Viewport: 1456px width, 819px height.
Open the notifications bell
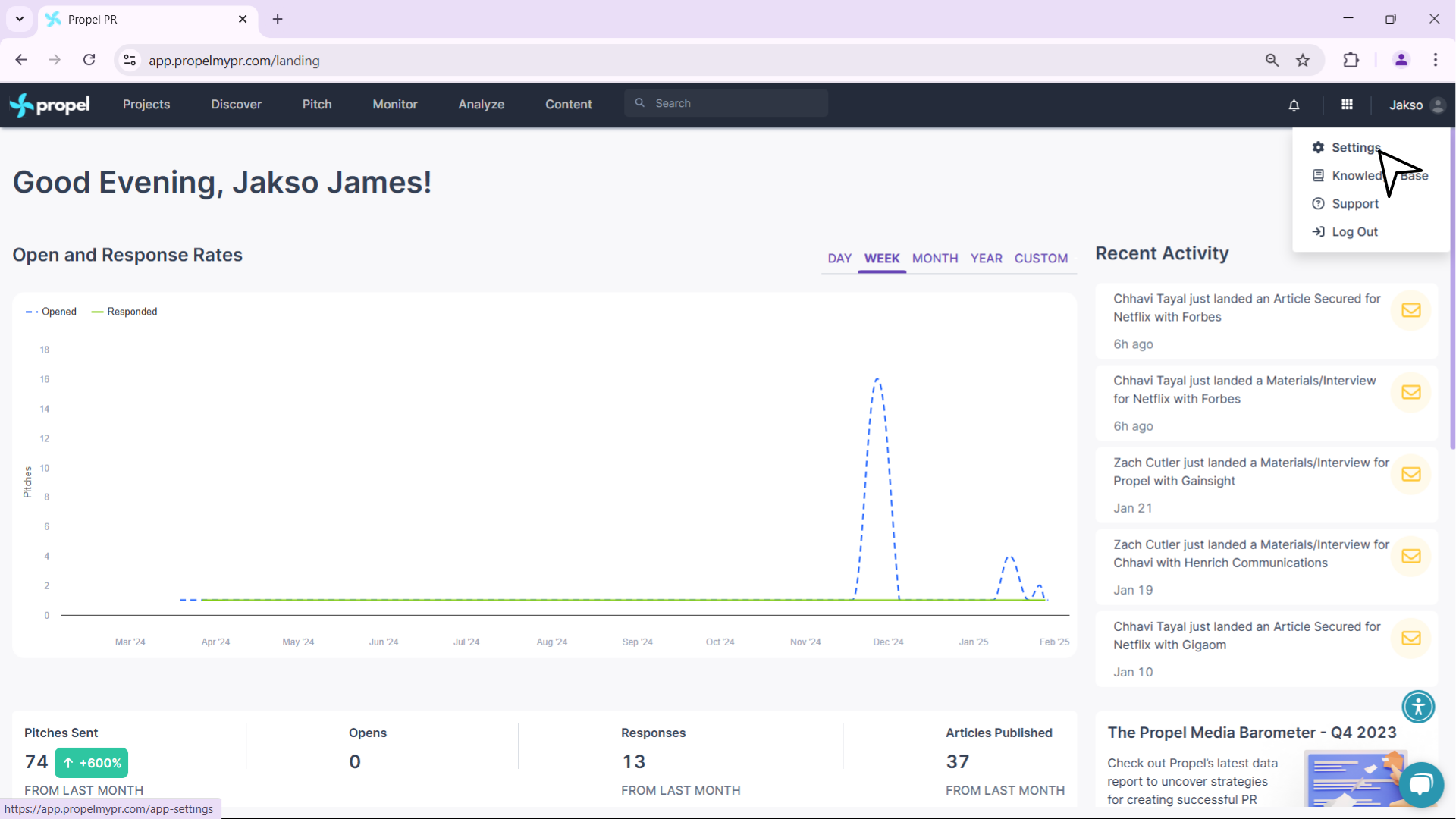(x=1294, y=105)
